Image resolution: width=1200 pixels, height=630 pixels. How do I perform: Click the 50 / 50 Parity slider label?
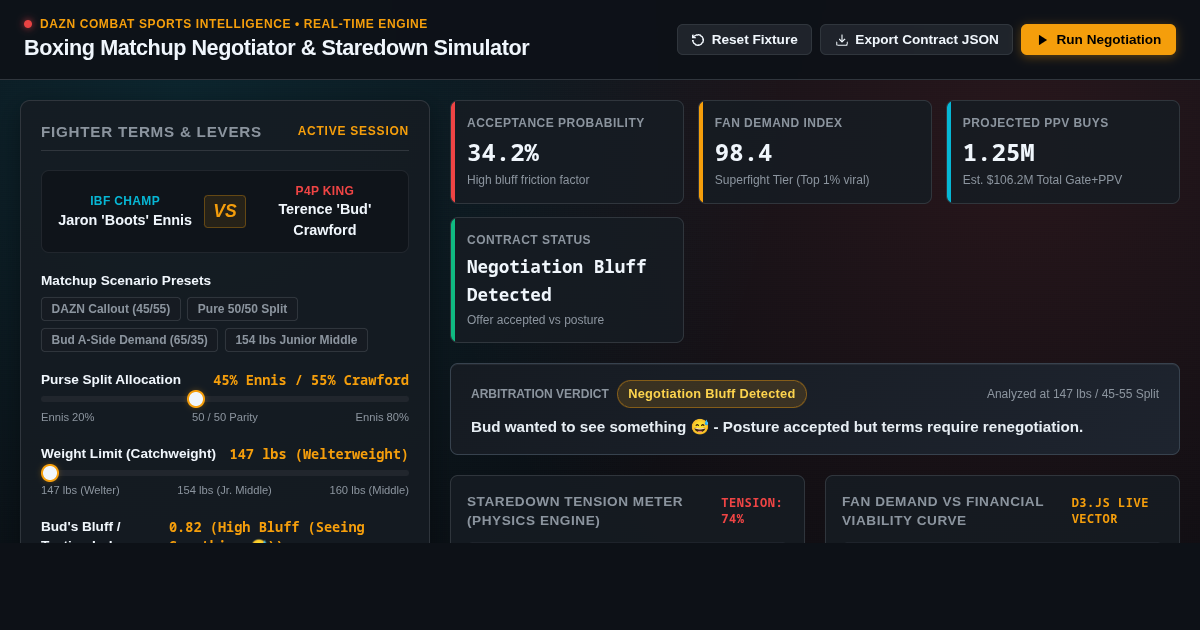(x=225, y=417)
